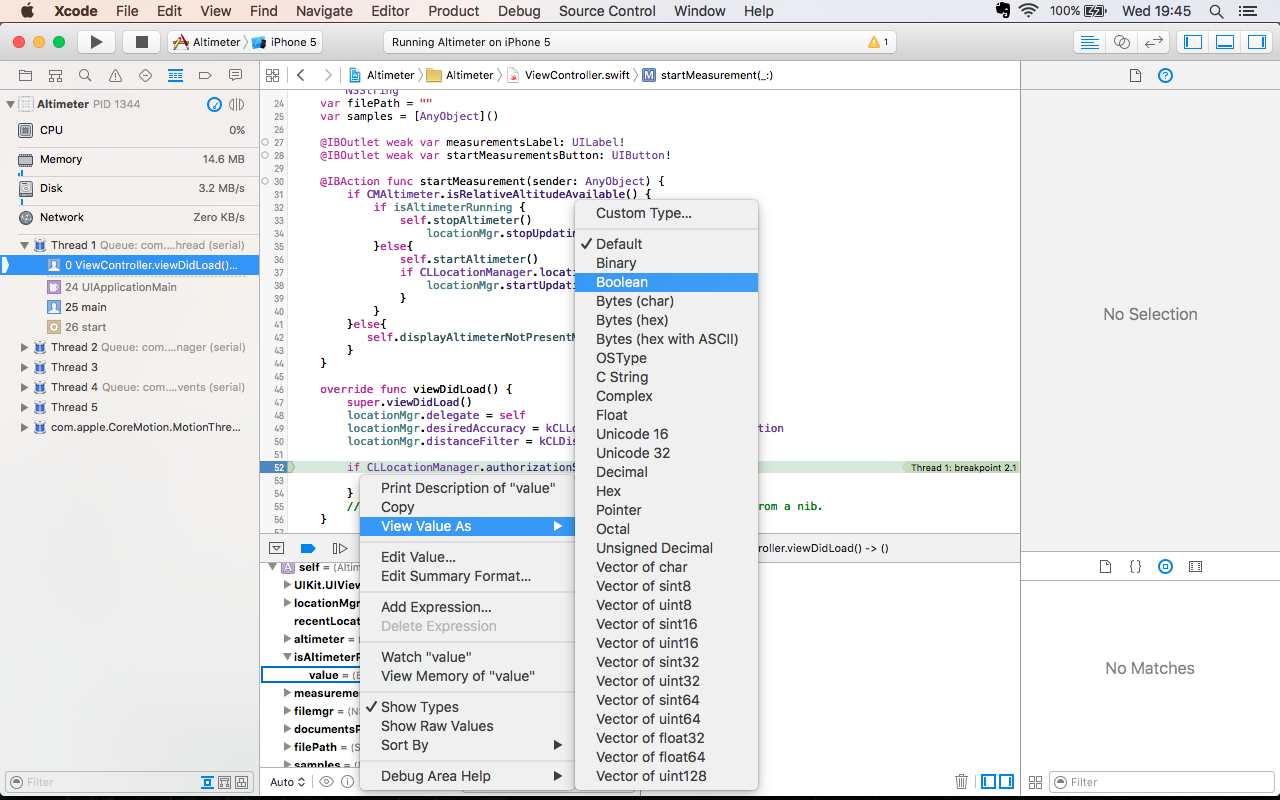The height and width of the screenshot is (800, 1280).
Task: Select the Object library icon
Action: tap(1165, 566)
